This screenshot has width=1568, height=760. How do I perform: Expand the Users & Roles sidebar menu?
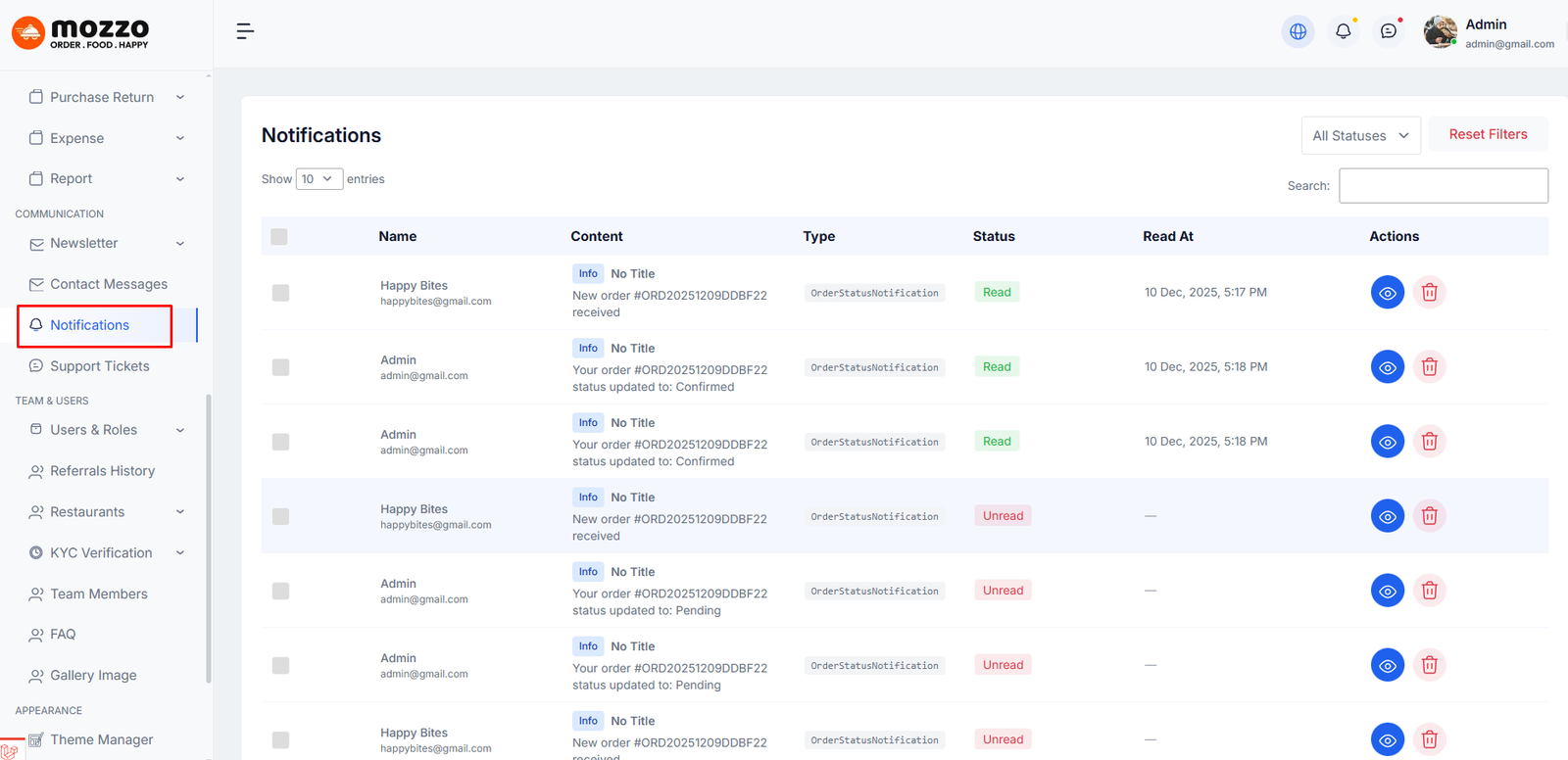pos(106,430)
